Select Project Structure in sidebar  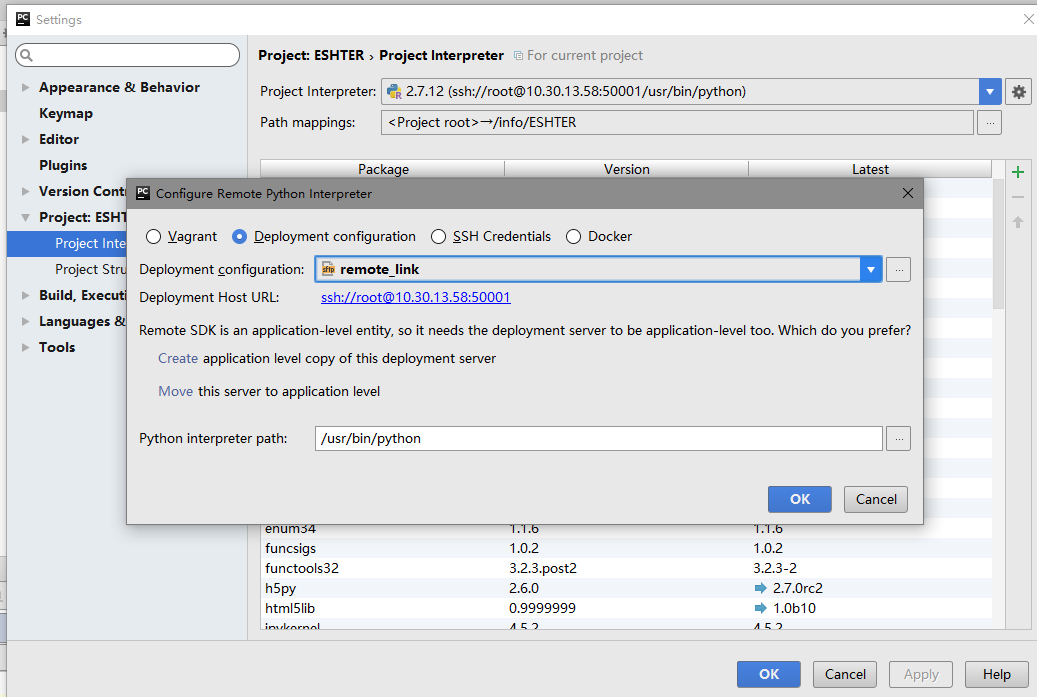click(x=90, y=269)
